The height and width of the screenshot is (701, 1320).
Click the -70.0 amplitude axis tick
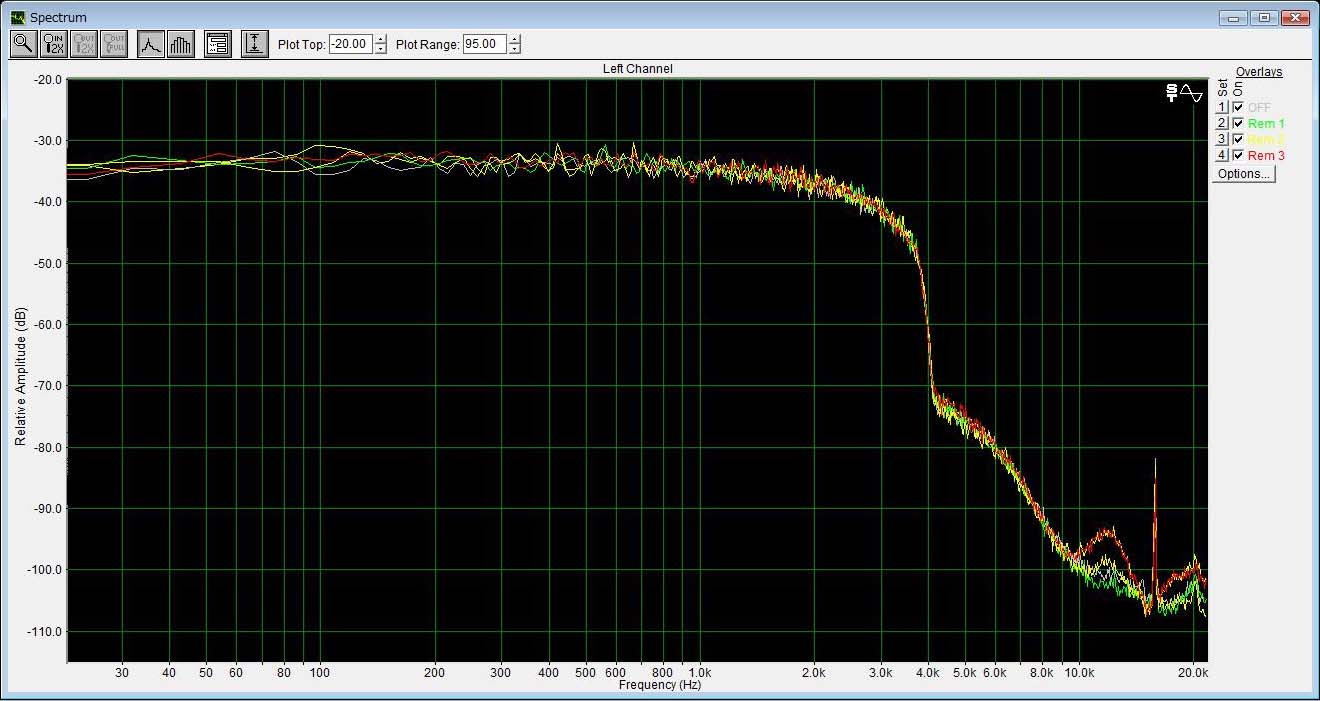50,386
